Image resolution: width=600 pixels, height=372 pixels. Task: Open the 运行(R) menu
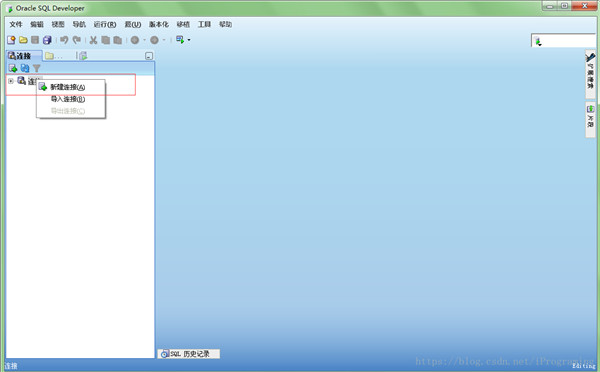point(105,24)
